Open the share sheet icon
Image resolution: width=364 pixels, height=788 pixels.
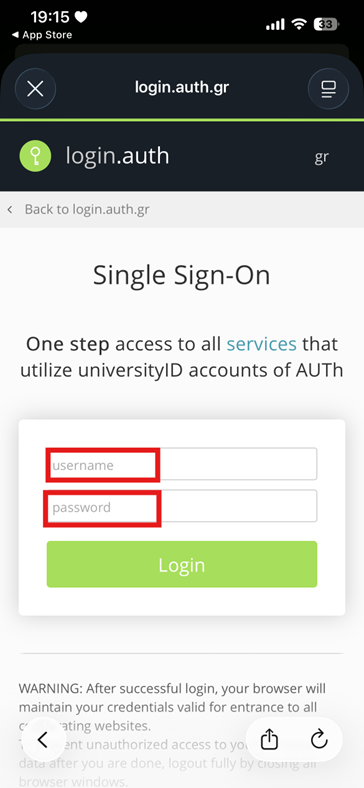(x=269, y=739)
